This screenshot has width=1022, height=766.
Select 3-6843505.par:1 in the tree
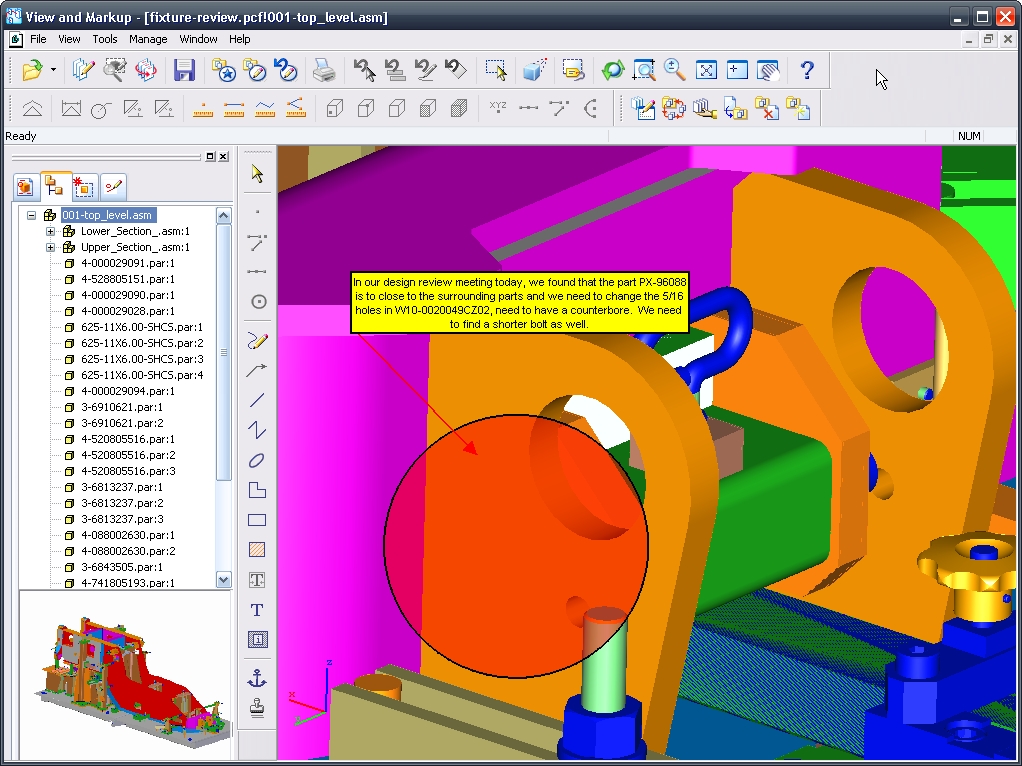pyautogui.click(x=122, y=567)
